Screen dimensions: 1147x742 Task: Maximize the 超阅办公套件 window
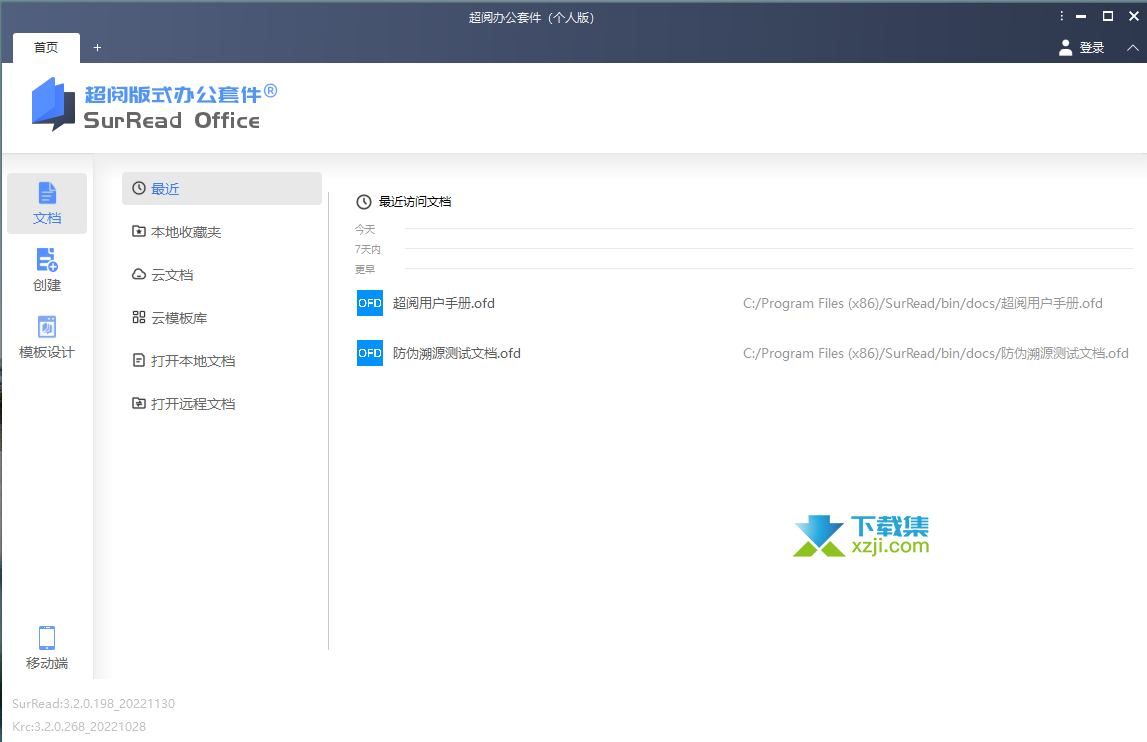tap(1107, 16)
